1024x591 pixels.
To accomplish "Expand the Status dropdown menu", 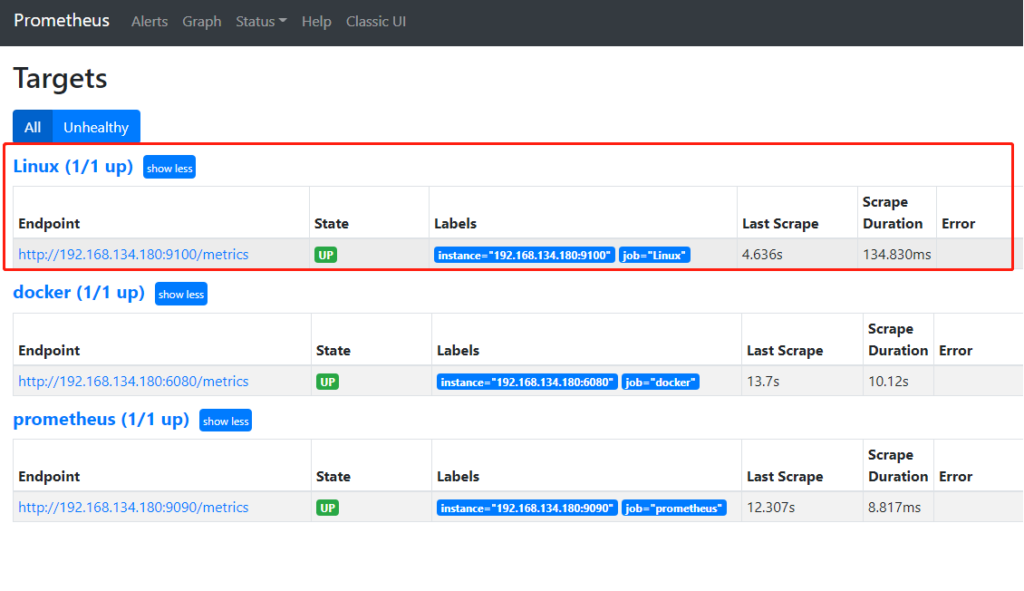I will click(x=261, y=22).
